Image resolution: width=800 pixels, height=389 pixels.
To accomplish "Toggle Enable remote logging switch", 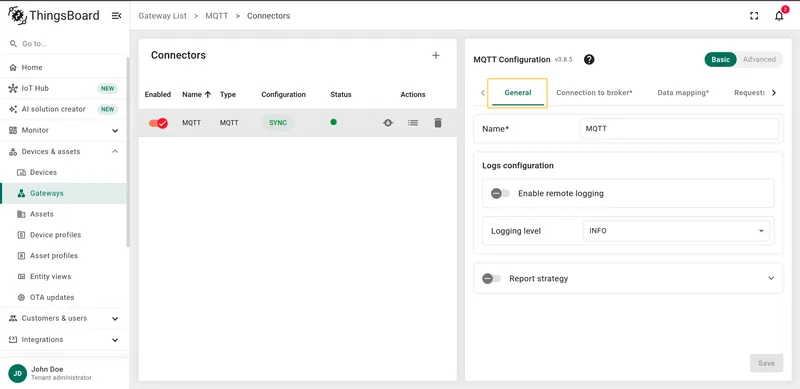I will [500, 193].
